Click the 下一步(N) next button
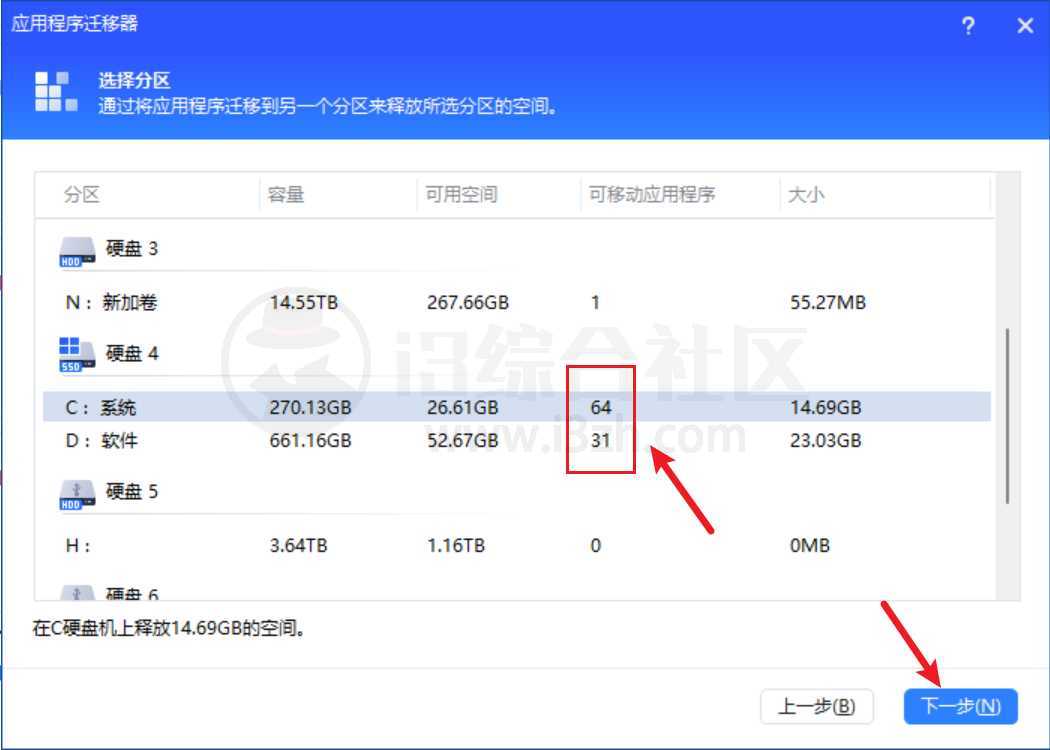 coord(961,706)
